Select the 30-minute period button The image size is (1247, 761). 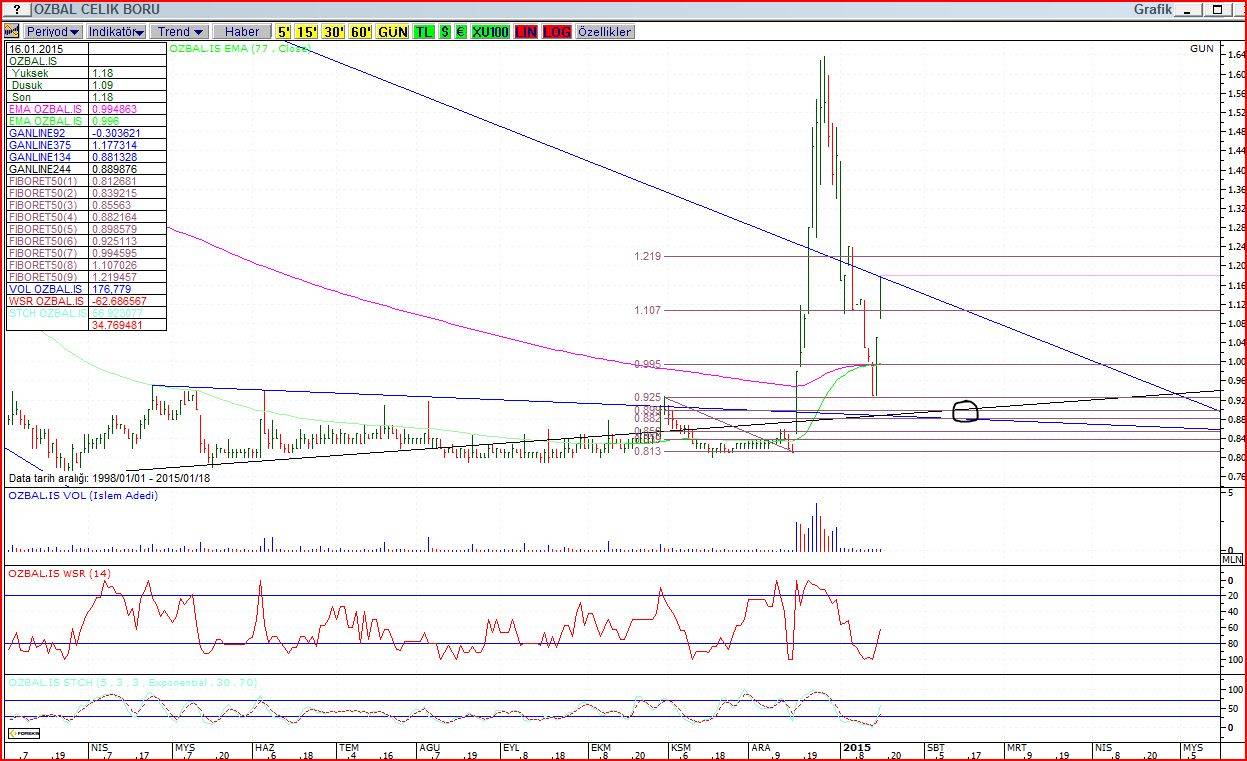[x=334, y=32]
